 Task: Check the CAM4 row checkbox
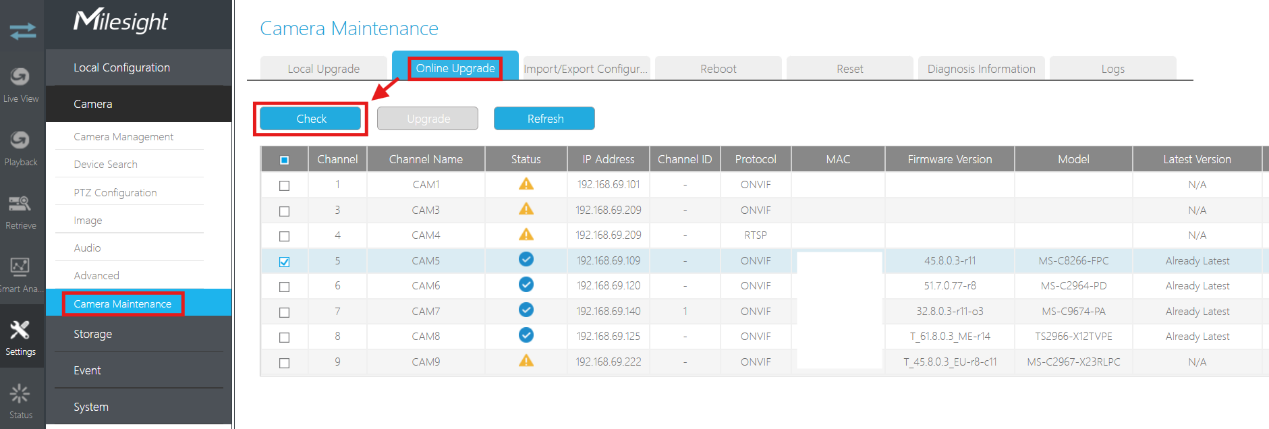tap(285, 236)
